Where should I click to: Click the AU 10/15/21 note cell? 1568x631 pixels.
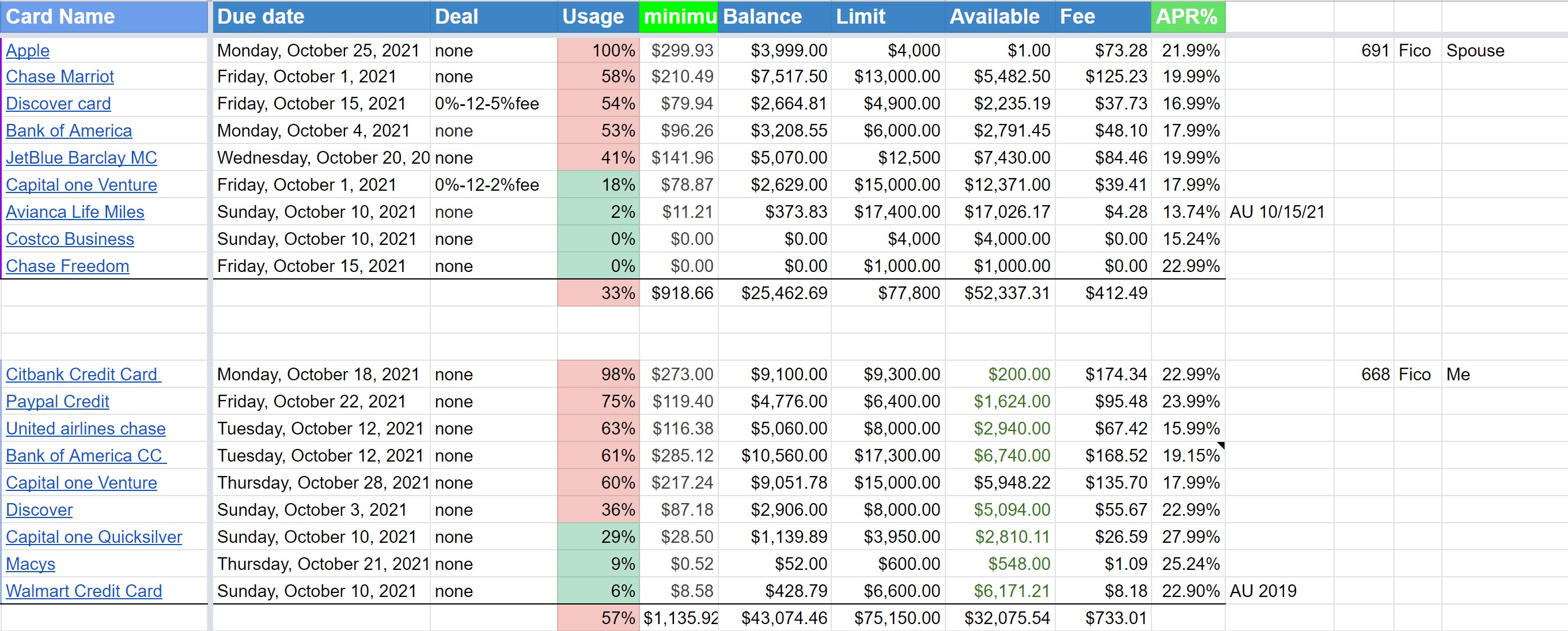(x=1279, y=212)
